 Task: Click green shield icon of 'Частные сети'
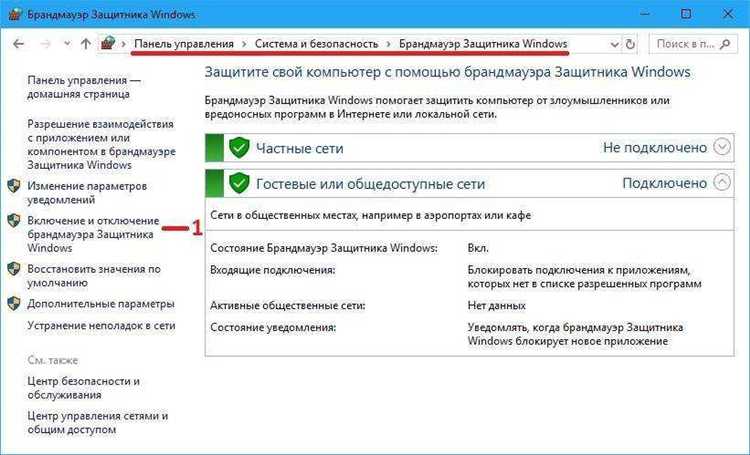pos(239,148)
